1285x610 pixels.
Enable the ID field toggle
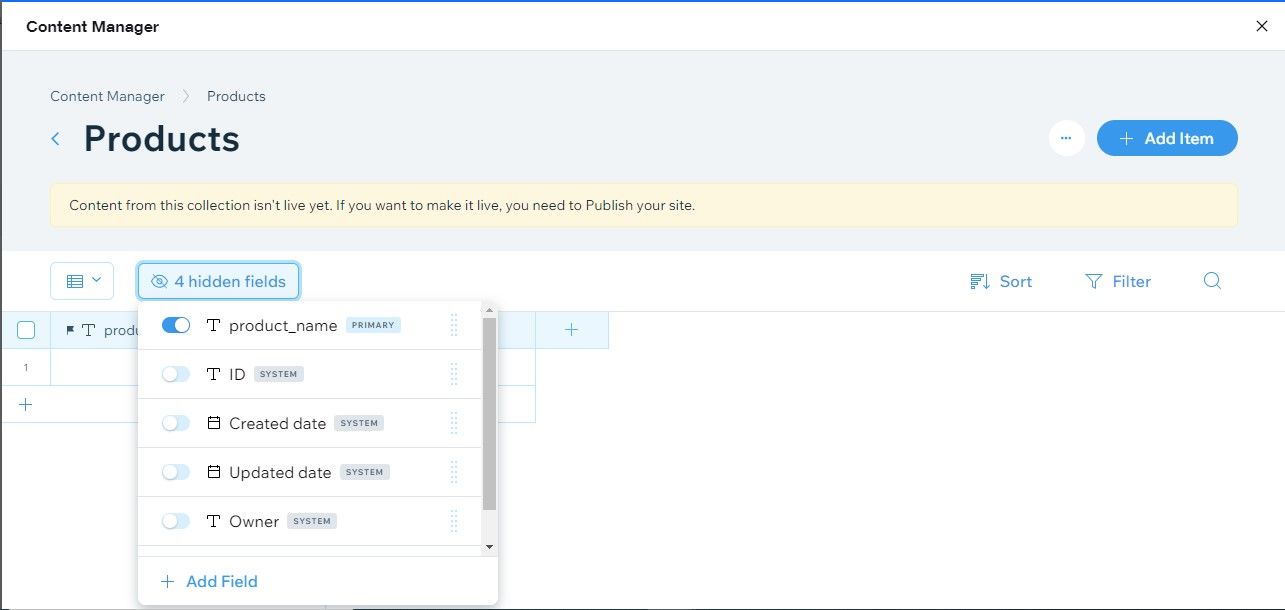tap(175, 373)
